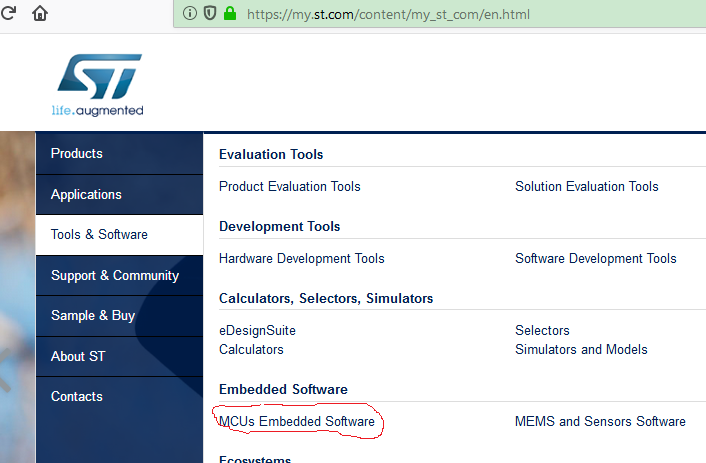706x463 pixels.
Task: Click the tracking protection shield icon
Action: coord(210,14)
